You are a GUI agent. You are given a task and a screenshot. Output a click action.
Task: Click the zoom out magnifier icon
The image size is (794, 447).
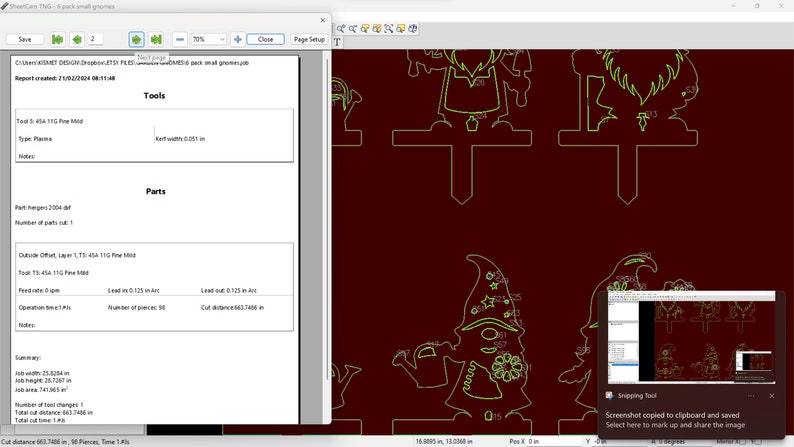pos(353,29)
